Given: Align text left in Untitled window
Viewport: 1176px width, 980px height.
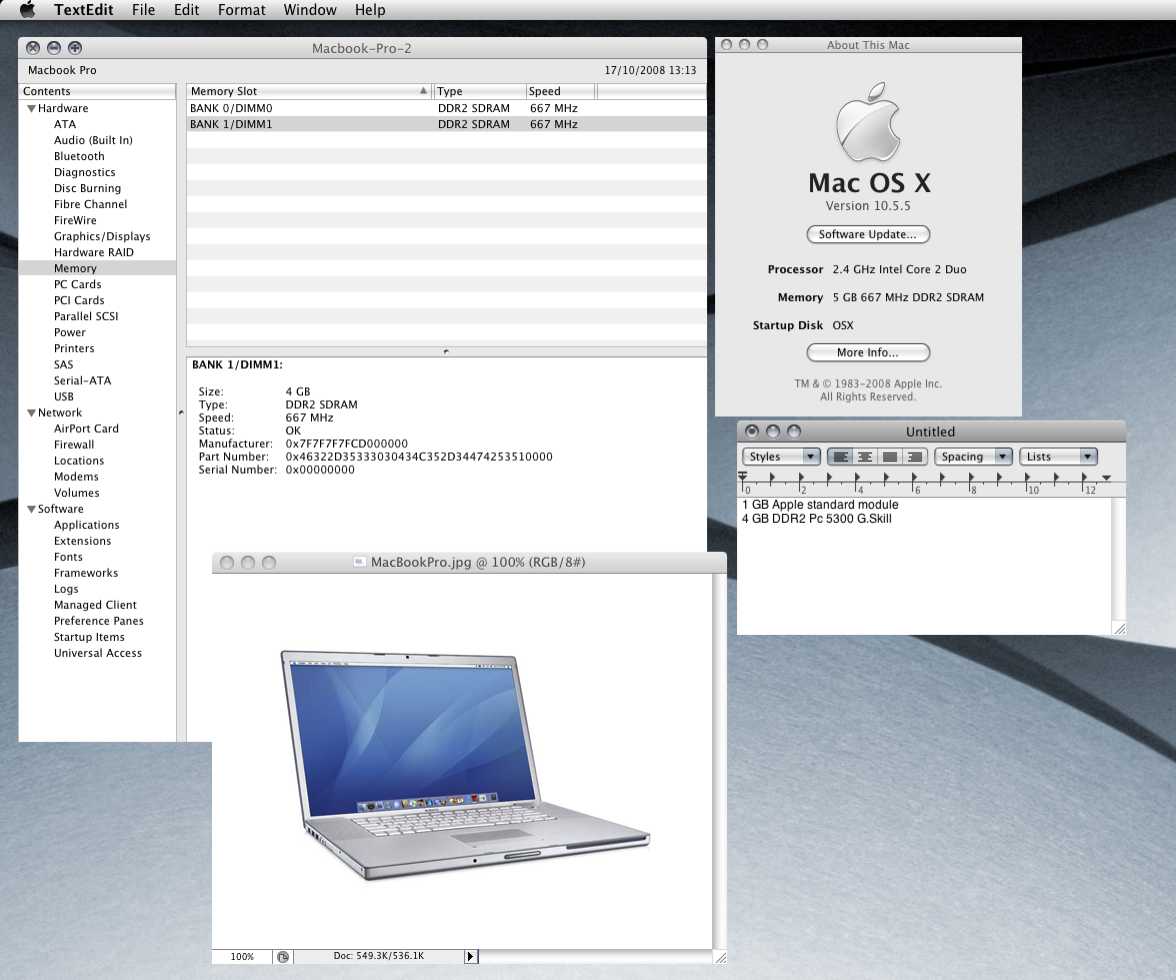Looking at the screenshot, I should pyautogui.click(x=841, y=457).
